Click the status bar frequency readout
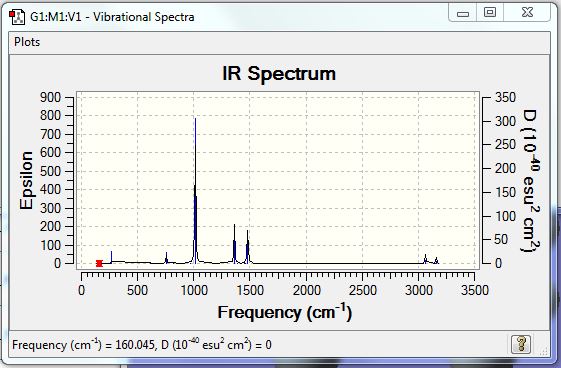 (142, 345)
